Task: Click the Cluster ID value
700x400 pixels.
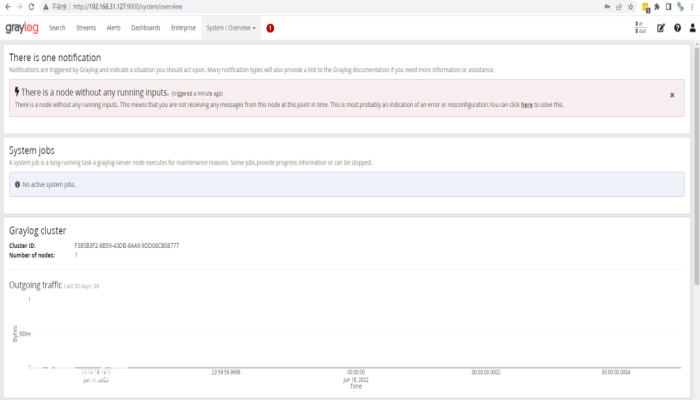Action: tap(127, 246)
